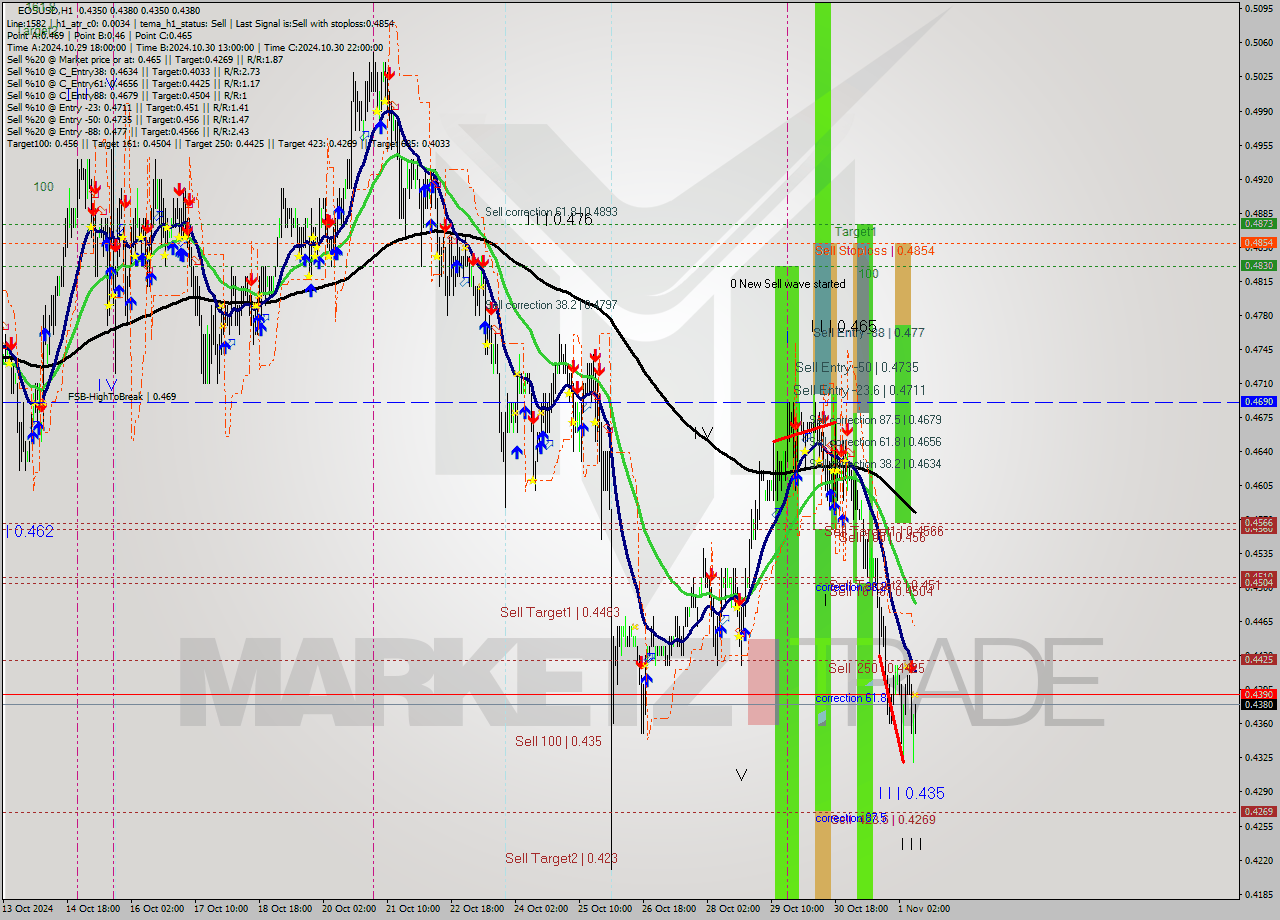This screenshot has height=920, width=1280.
Task: Click the 'Target100: 0.456' targets summary line
Action: (228, 143)
